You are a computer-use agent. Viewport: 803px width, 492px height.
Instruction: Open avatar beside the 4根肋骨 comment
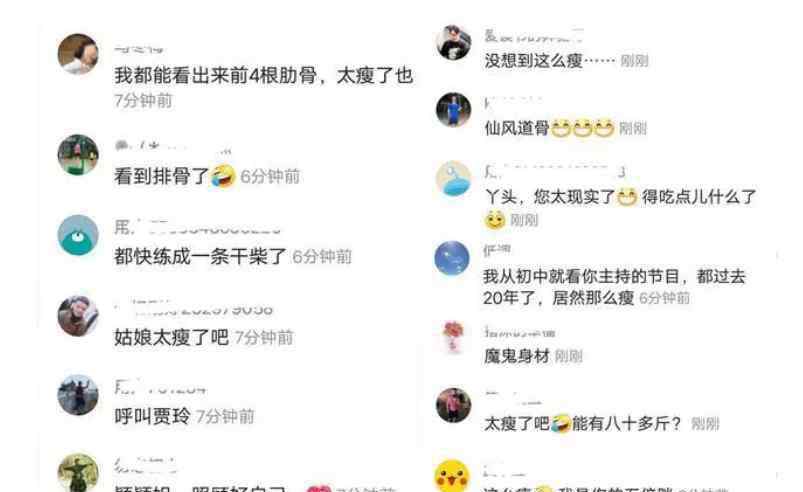coord(78,54)
